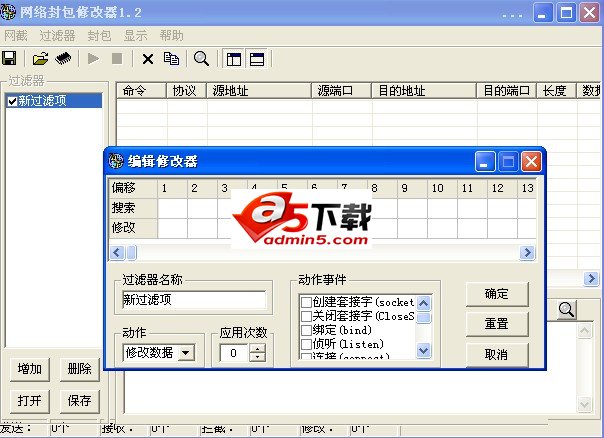Click the 源地址 column header
This screenshot has width=604, height=438.
click(x=259, y=91)
